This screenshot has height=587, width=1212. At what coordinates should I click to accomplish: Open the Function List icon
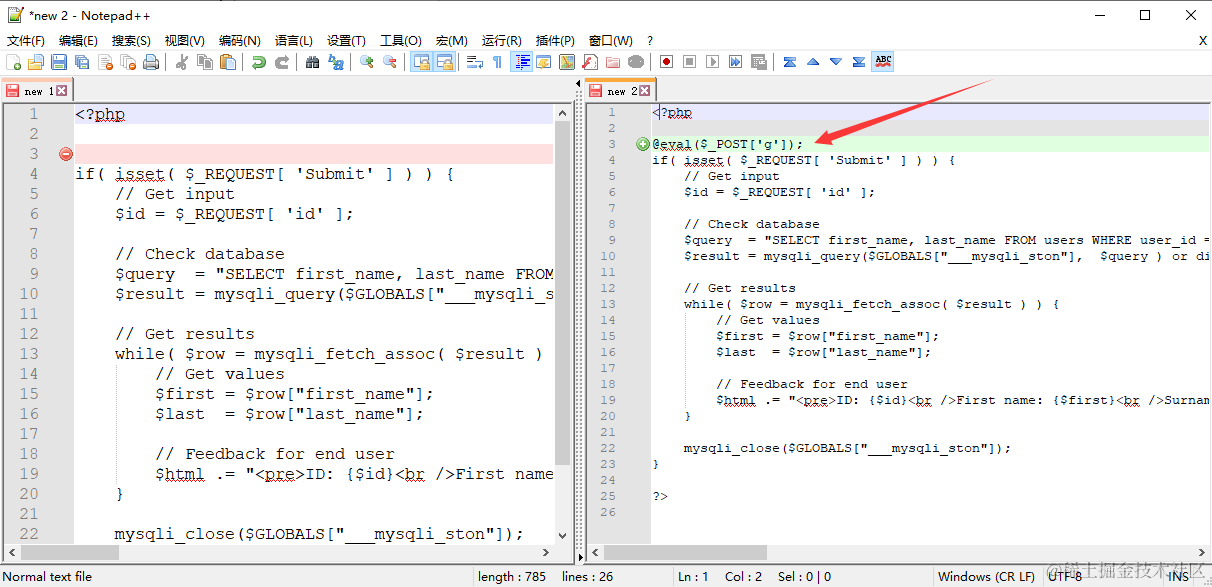(x=590, y=62)
